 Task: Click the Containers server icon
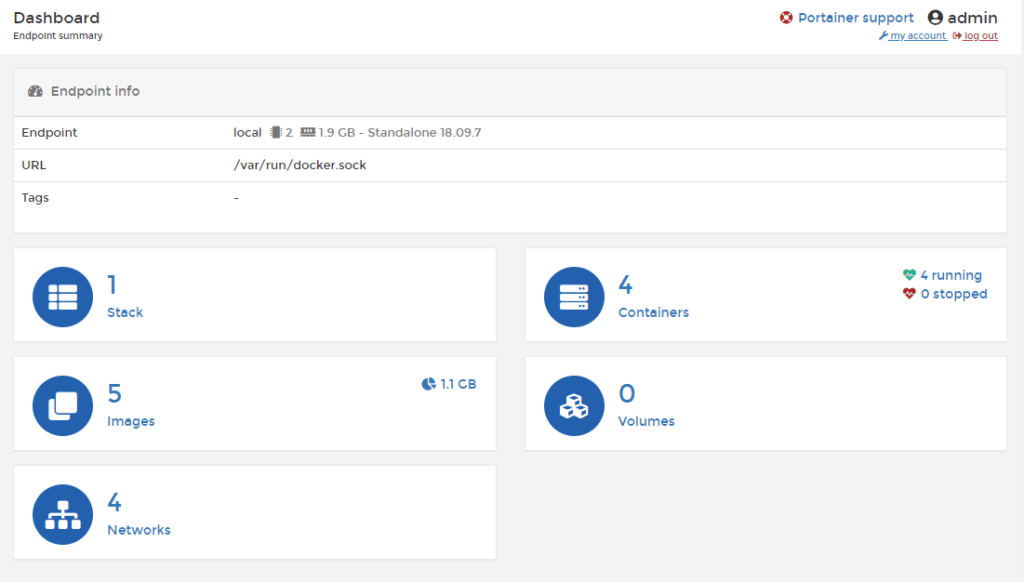574,297
